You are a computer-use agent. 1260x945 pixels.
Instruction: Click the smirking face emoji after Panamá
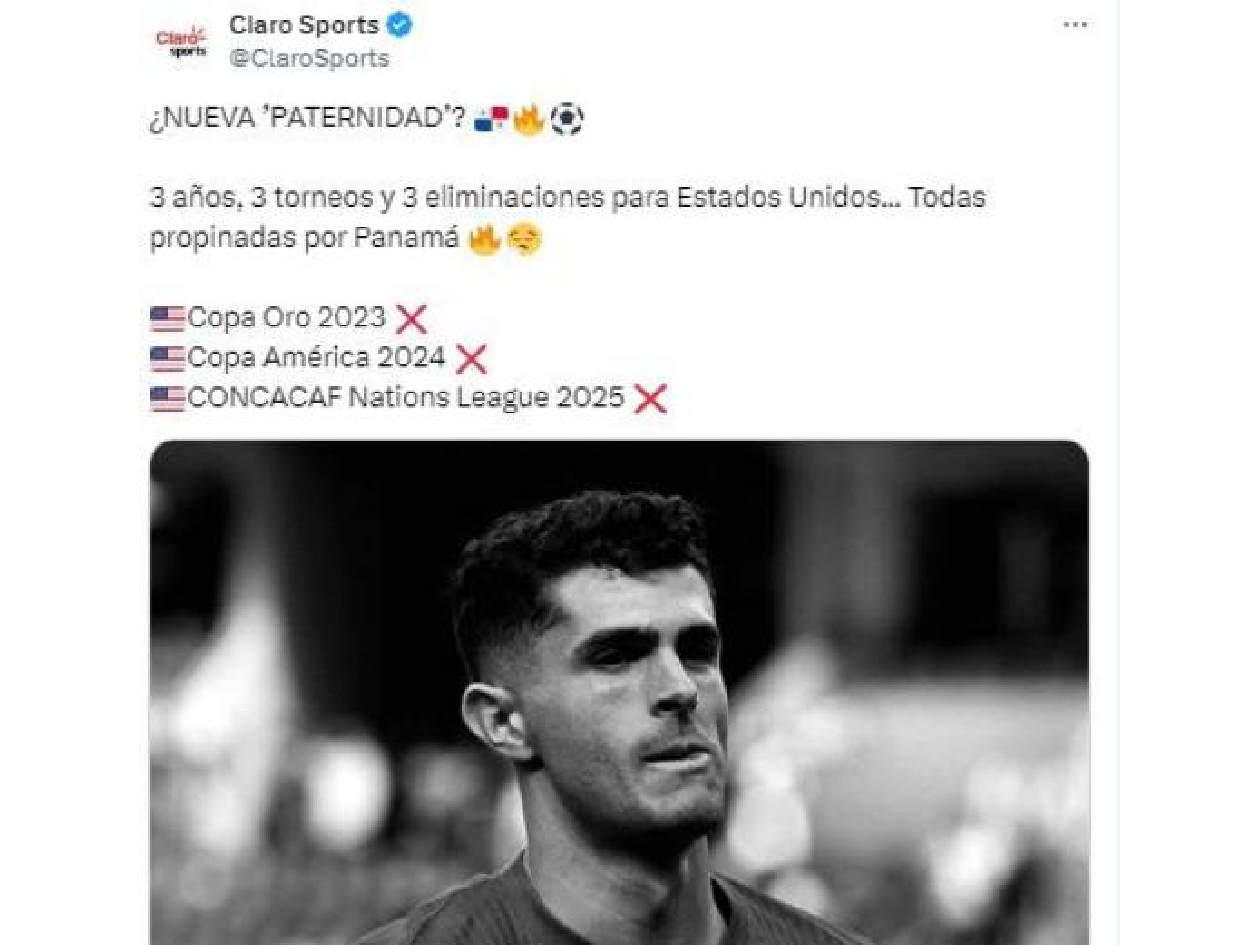(525, 240)
